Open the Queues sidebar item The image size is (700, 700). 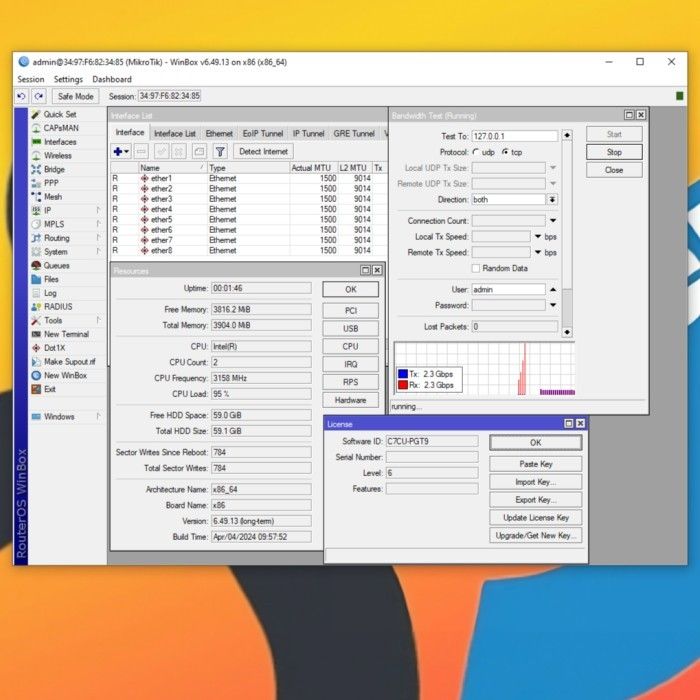pyautogui.click(x=56, y=266)
